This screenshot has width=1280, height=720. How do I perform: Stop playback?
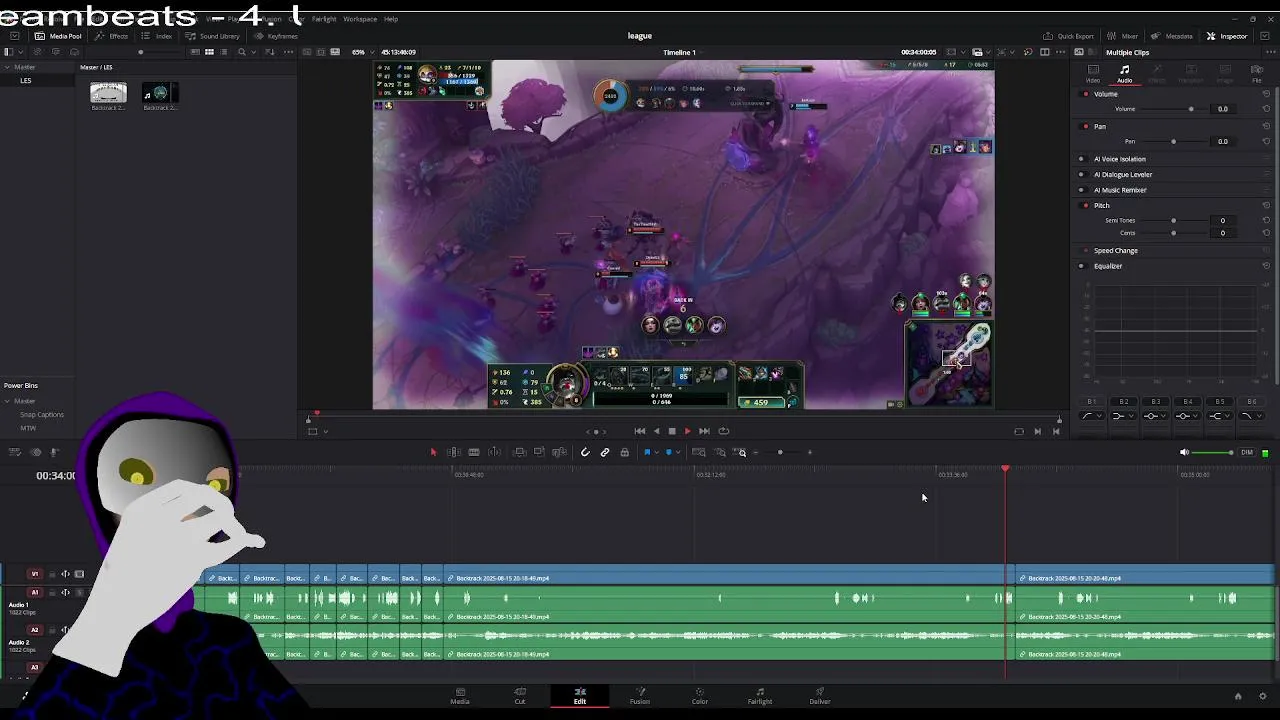point(672,431)
